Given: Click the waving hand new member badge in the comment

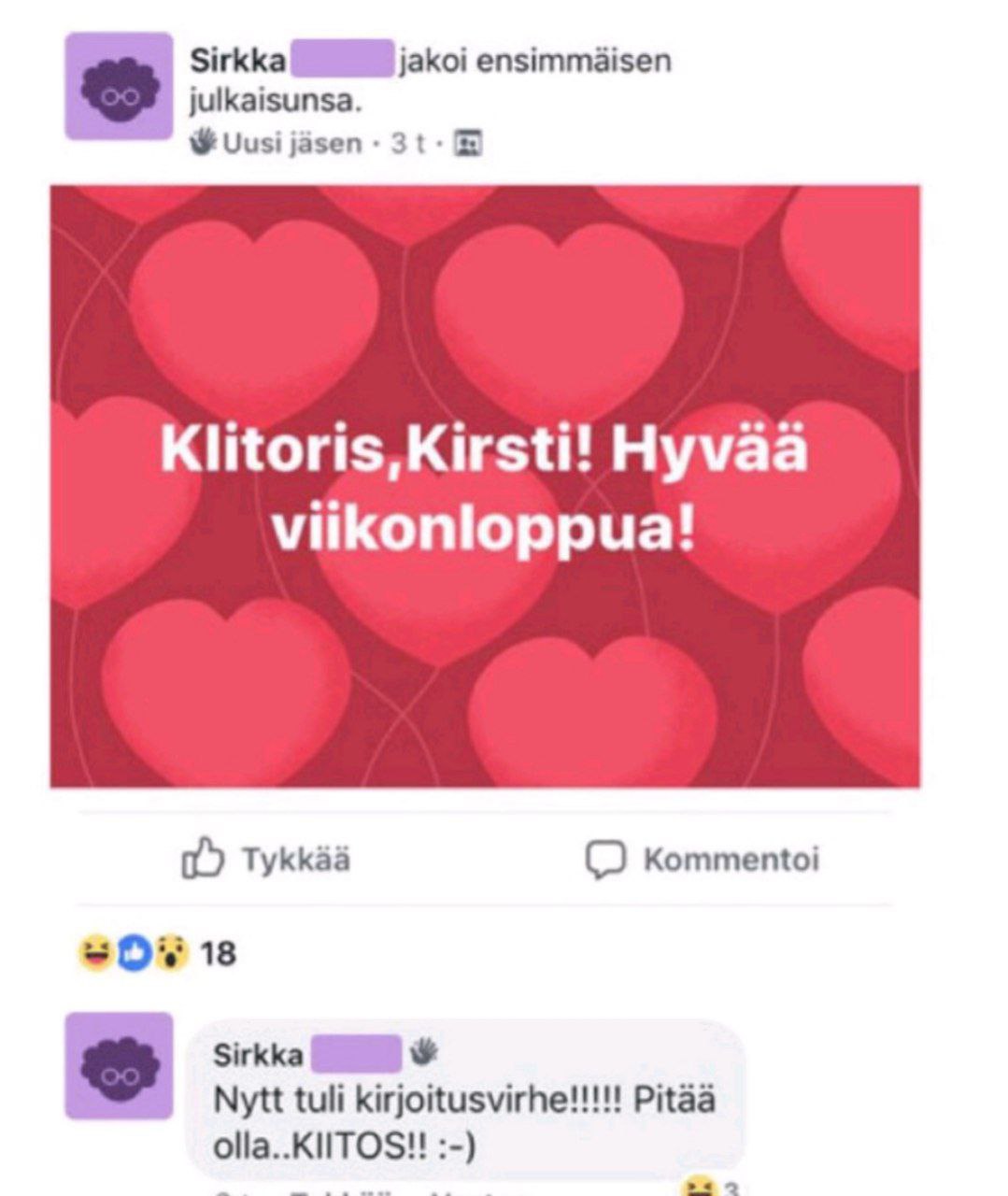Looking at the screenshot, I should (x=423, y=1050).
